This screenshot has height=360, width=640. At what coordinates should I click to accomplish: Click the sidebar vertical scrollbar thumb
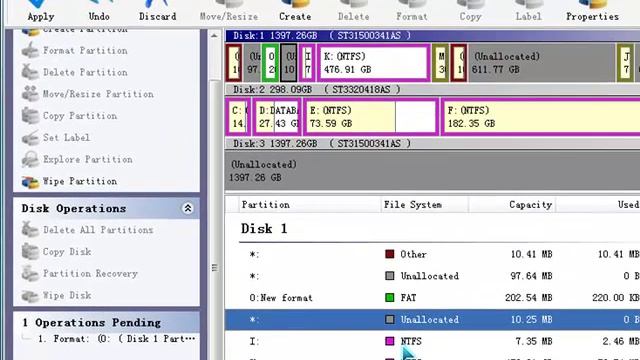click(x=214, y=220)
